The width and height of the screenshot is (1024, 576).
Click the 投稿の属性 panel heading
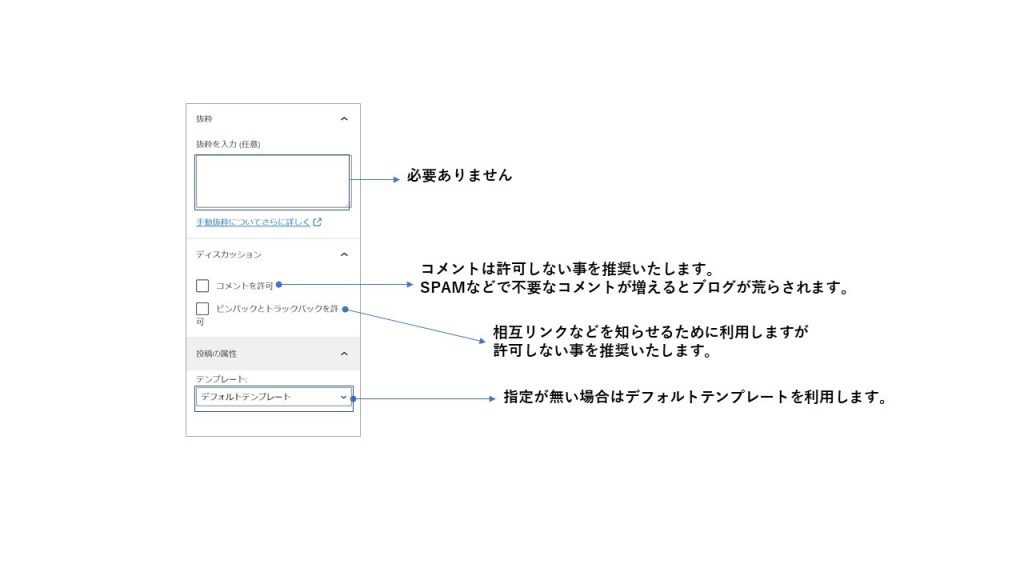coord(216,353)
